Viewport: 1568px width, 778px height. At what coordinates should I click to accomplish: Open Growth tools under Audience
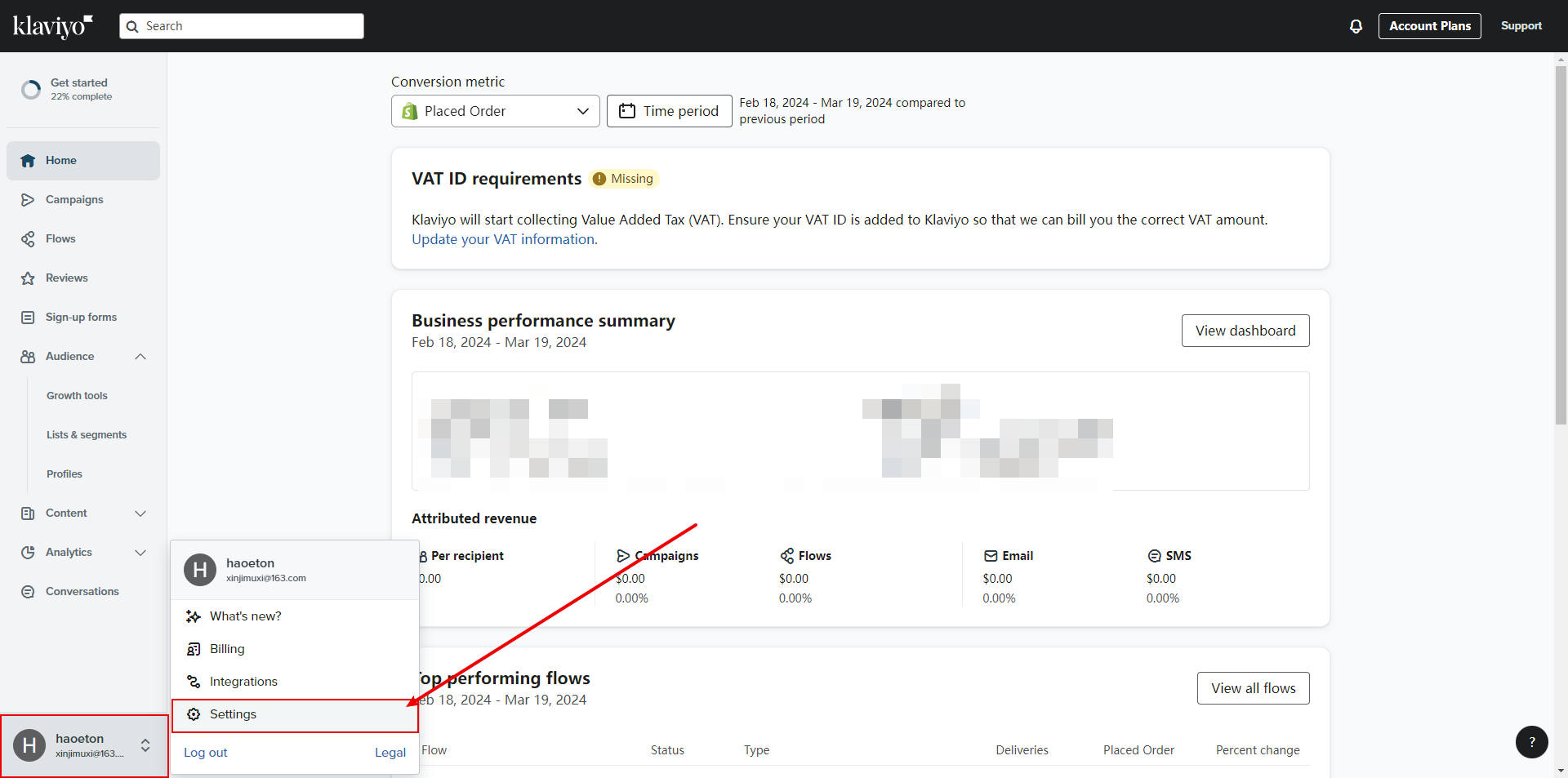click(x=77, y=396)
